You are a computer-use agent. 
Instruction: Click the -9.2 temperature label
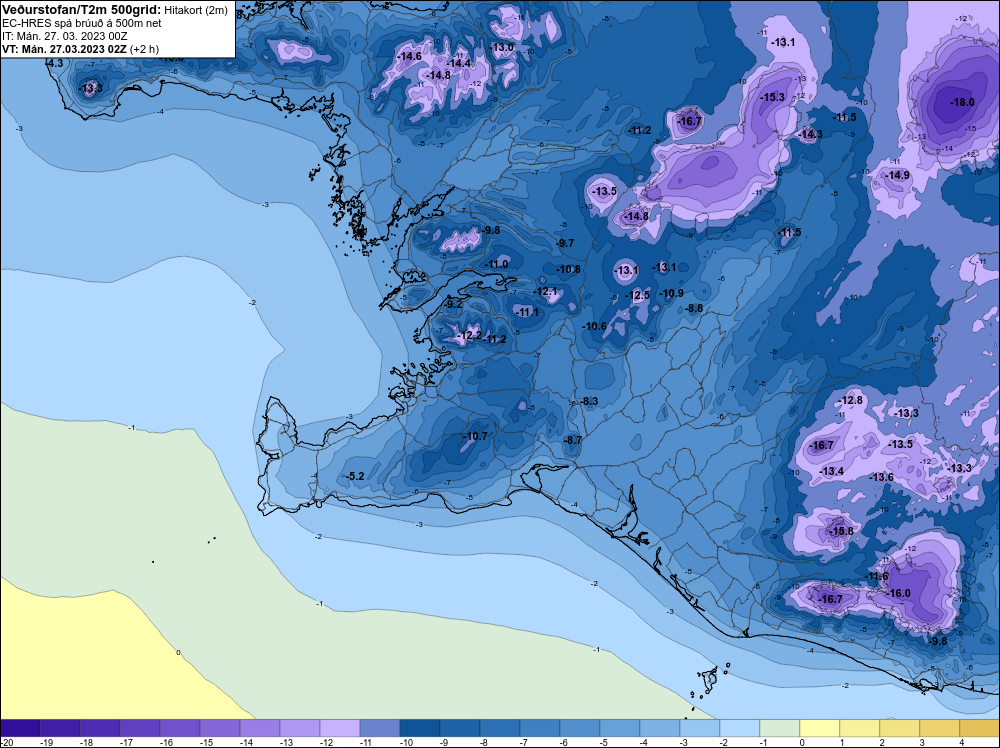(453, 304)
